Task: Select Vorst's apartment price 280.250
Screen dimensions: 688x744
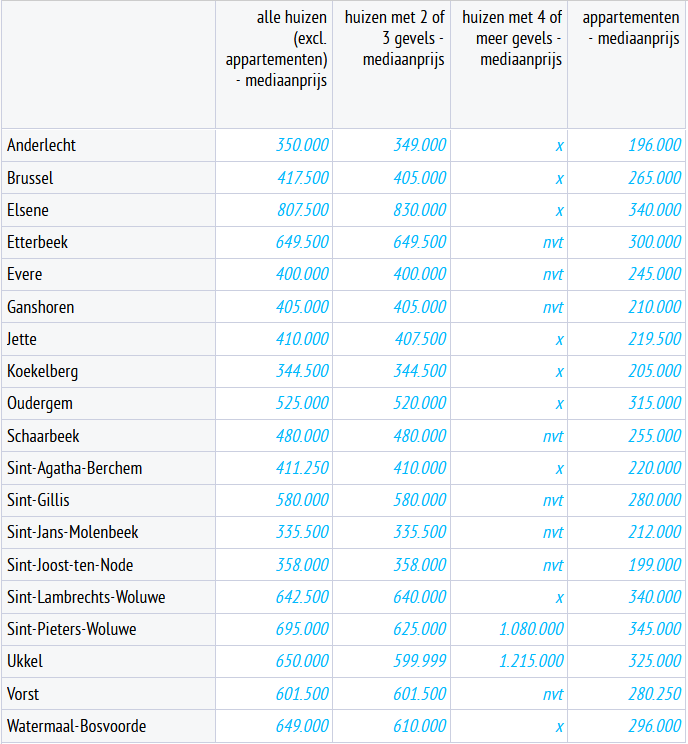Action: click(x=655, y=693)
